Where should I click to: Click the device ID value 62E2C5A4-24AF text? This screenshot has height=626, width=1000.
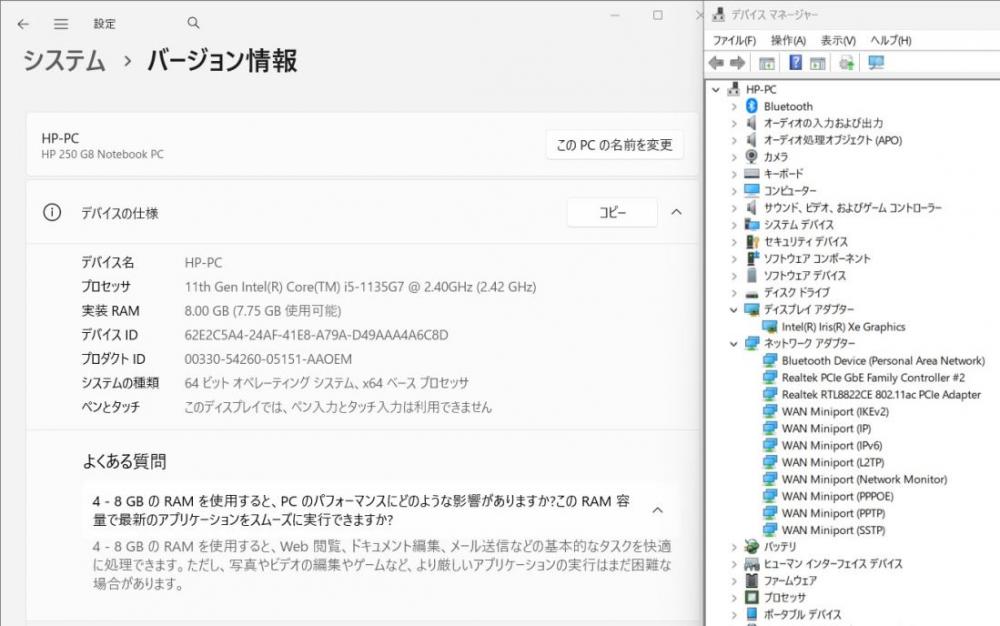tap(316, 335)
